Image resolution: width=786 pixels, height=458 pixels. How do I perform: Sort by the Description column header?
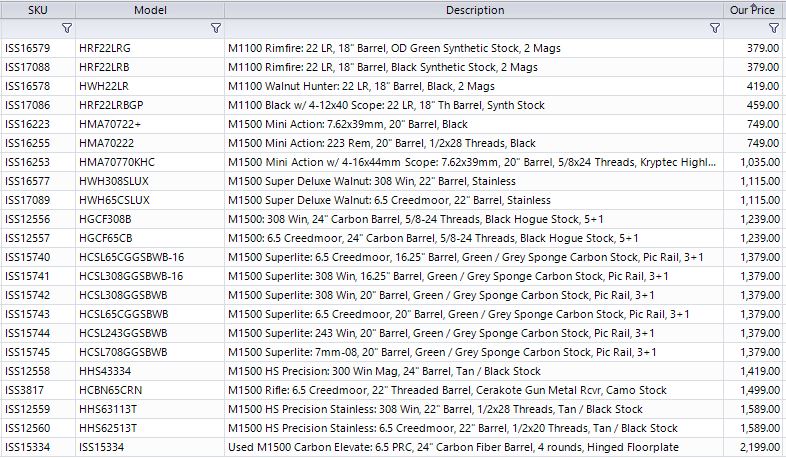pos(474,10)
